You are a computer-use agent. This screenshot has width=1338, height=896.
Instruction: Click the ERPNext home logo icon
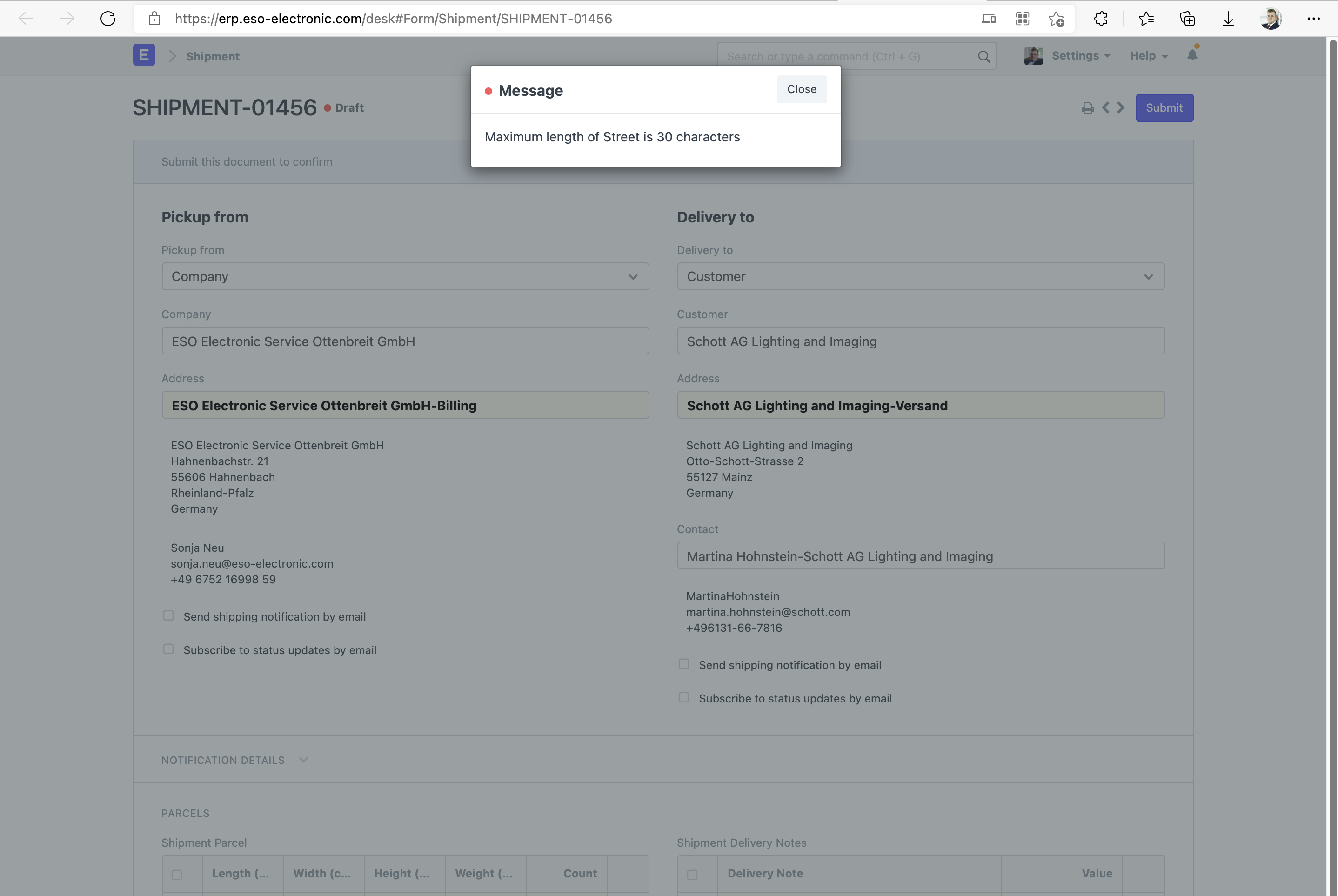click(x=143, y=55)
